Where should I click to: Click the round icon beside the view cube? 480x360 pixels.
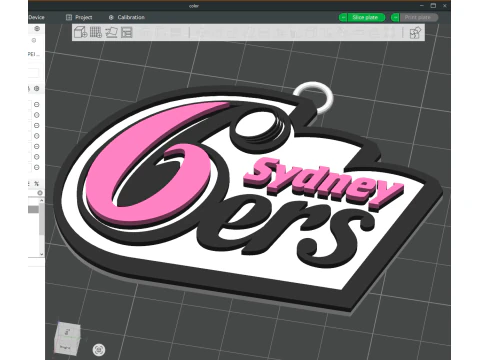pos(99,350)
